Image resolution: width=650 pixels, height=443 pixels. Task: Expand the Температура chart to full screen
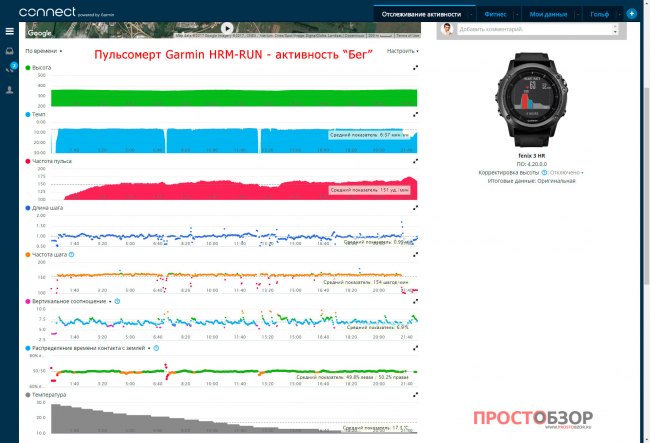(415, 395)
